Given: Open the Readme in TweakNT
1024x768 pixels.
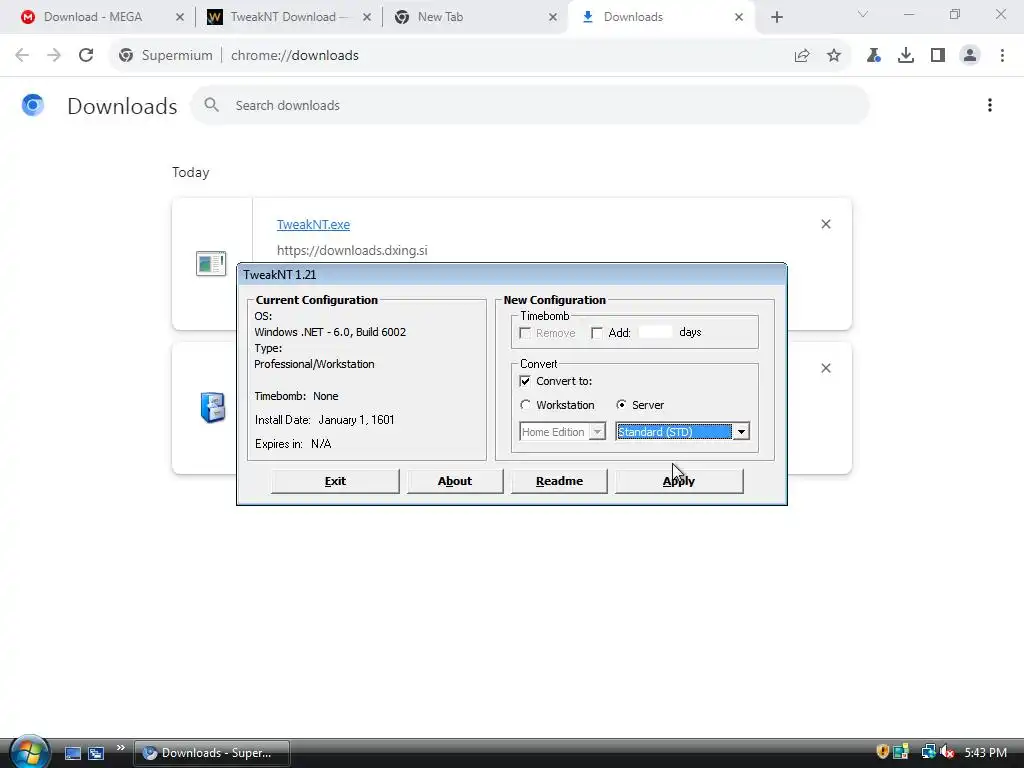Looking at the screenshot, I should (x=559, y=481).
